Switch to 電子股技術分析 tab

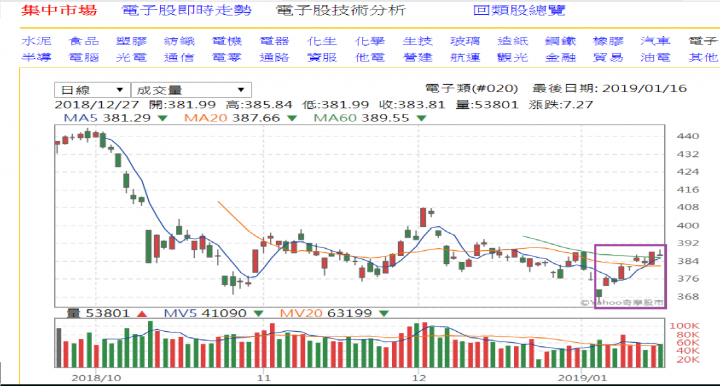341,10
